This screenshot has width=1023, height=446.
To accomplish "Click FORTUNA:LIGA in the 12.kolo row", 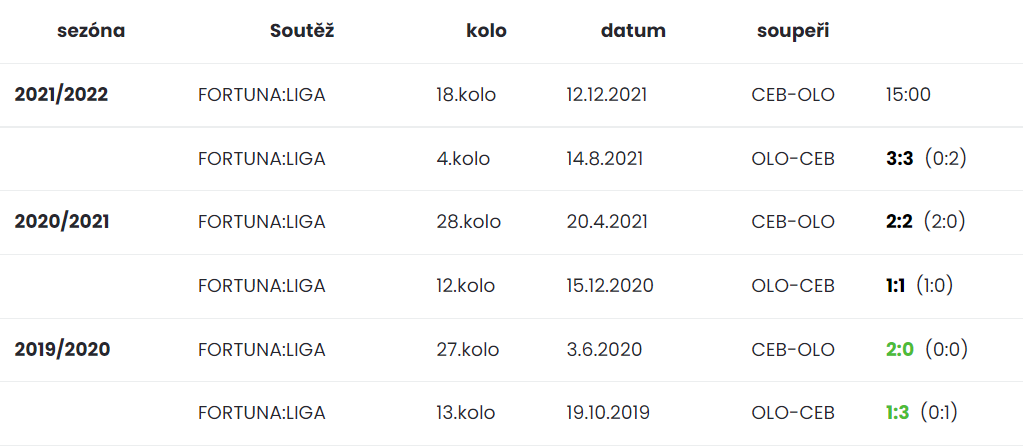I will (x=262, y=286).
